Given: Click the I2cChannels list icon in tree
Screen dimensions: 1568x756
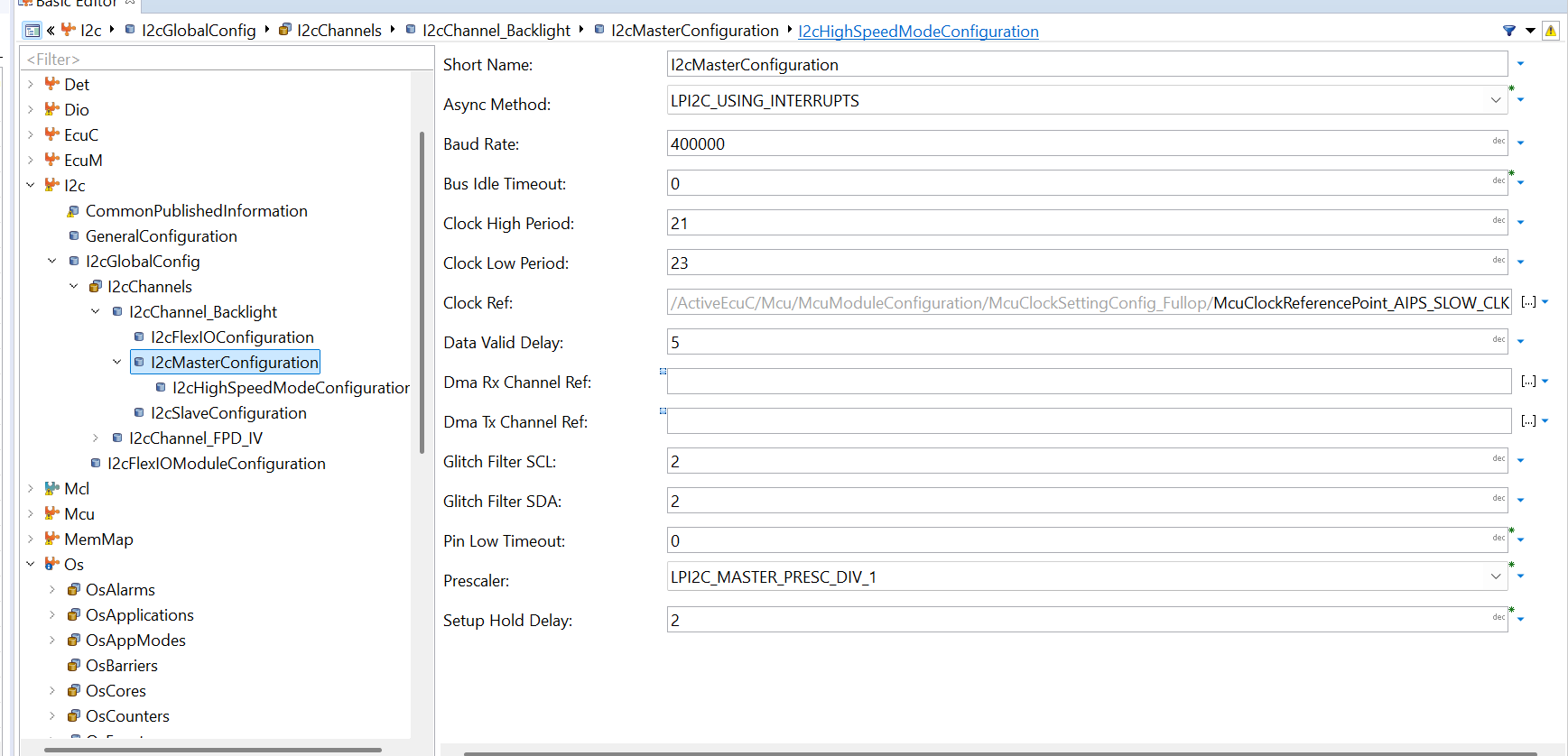Looking at the screenshot, I should point(96,287).
